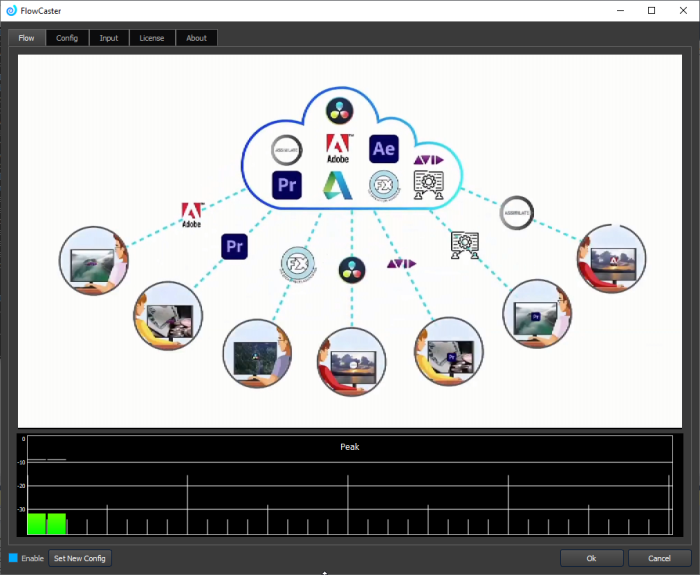The height and width of the screenshot is (575, 700).
Task: Click the -10 scale label on the meter
Action: tap(21, 462)
